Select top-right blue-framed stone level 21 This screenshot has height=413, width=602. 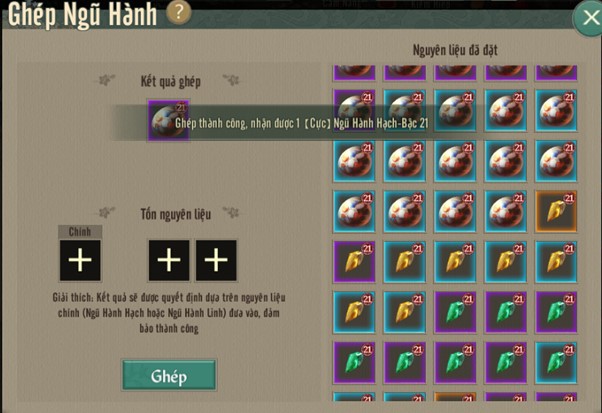coord(556,111)
